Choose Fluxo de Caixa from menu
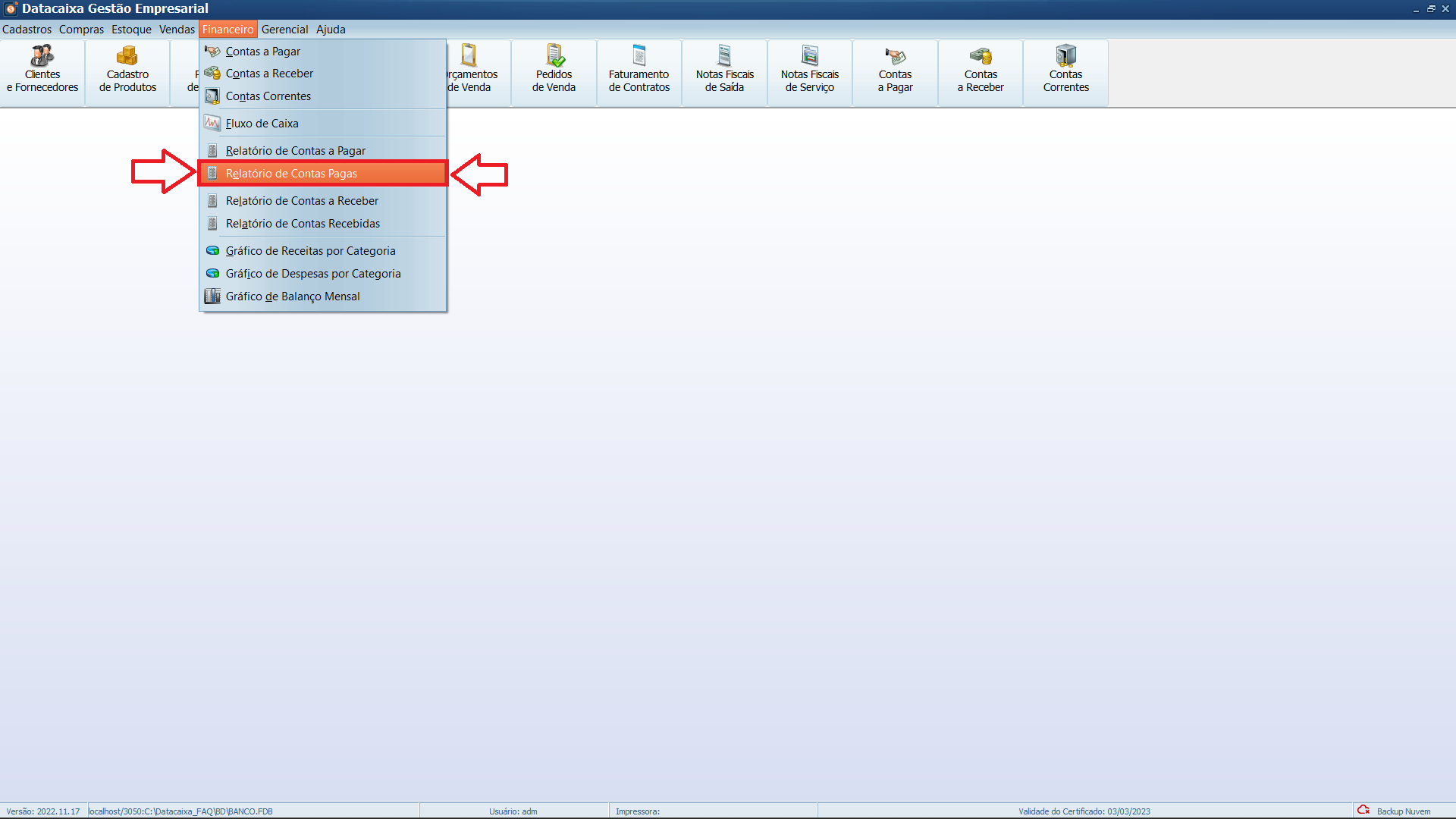 point(262,124)
